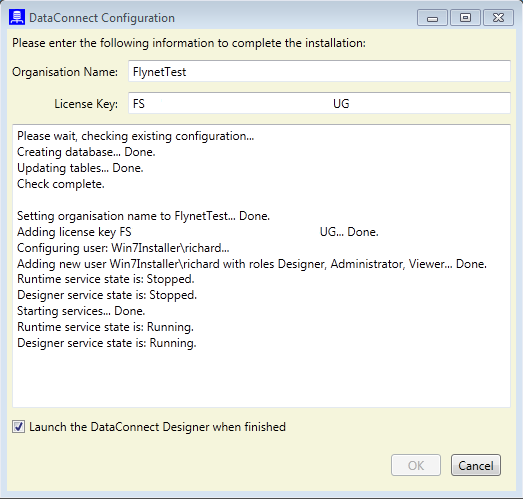Toggle Launch the DataConnect Designer checkbox
The height and width of the screenshot is (499, 523).
[18, 427]
